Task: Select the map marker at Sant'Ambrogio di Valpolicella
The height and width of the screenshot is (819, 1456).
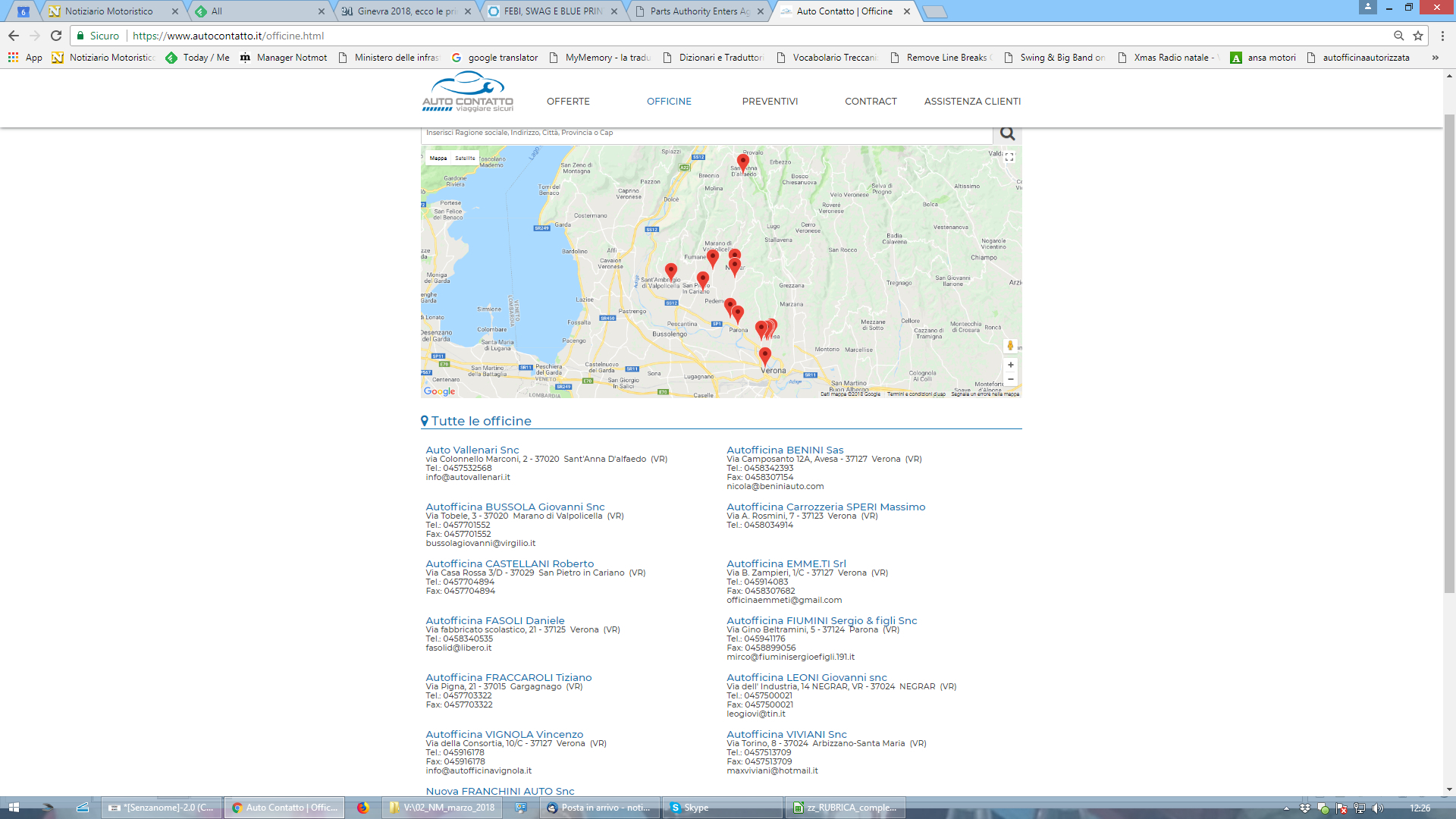Action: [x=671, y=271]
